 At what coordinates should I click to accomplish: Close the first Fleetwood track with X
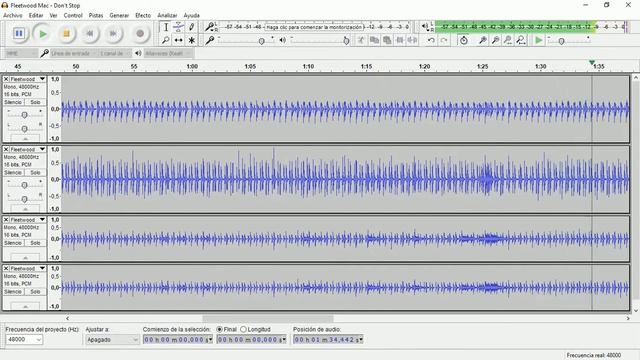click(x=6, y=79)
